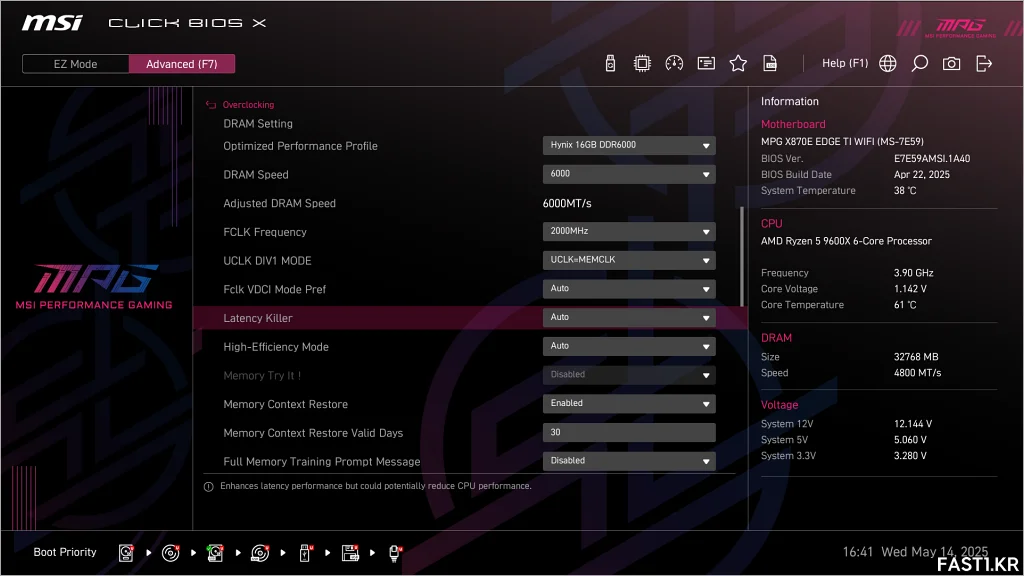Click the MSI Performance Gaming logo

(94, 287)
